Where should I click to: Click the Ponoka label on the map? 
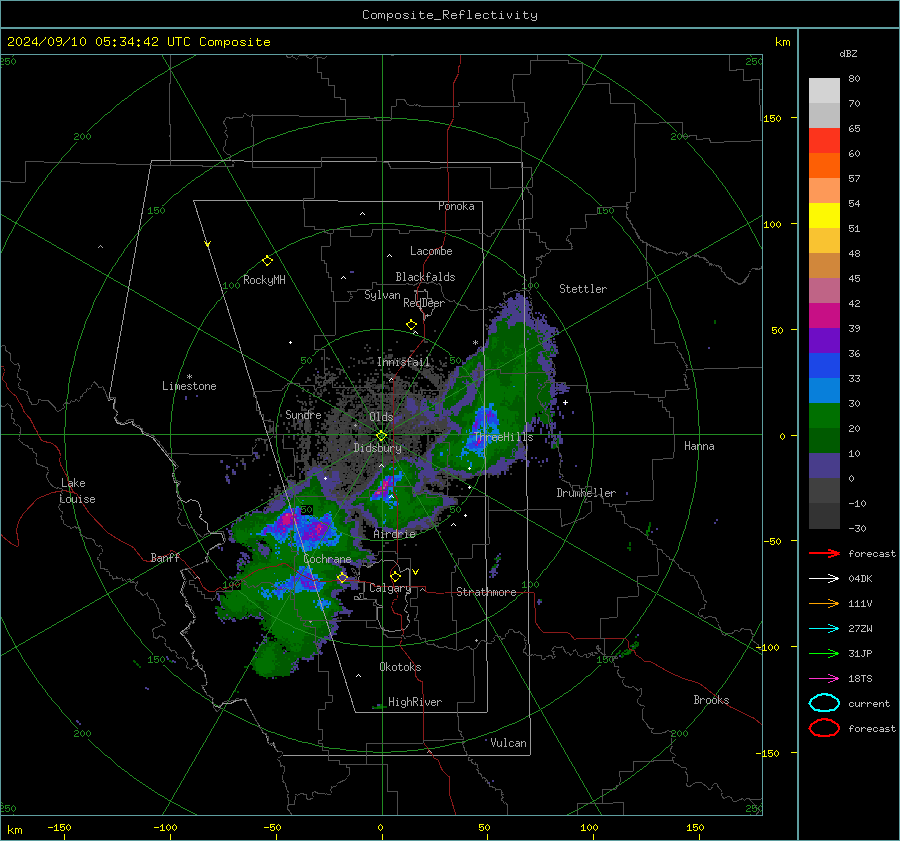pyautogui.click(x=456, y=206)
